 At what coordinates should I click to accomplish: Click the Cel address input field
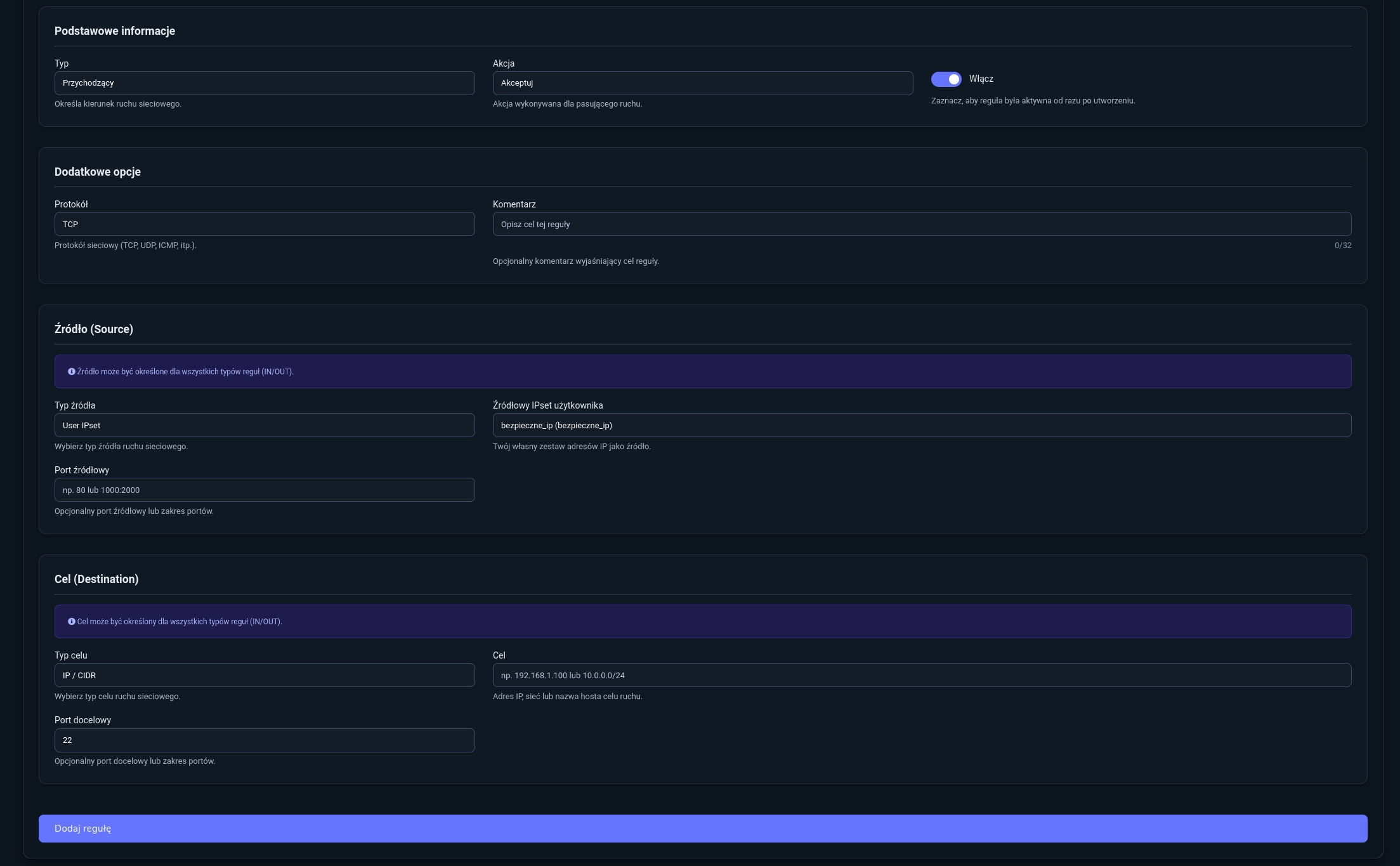click(x=922, y=676)
